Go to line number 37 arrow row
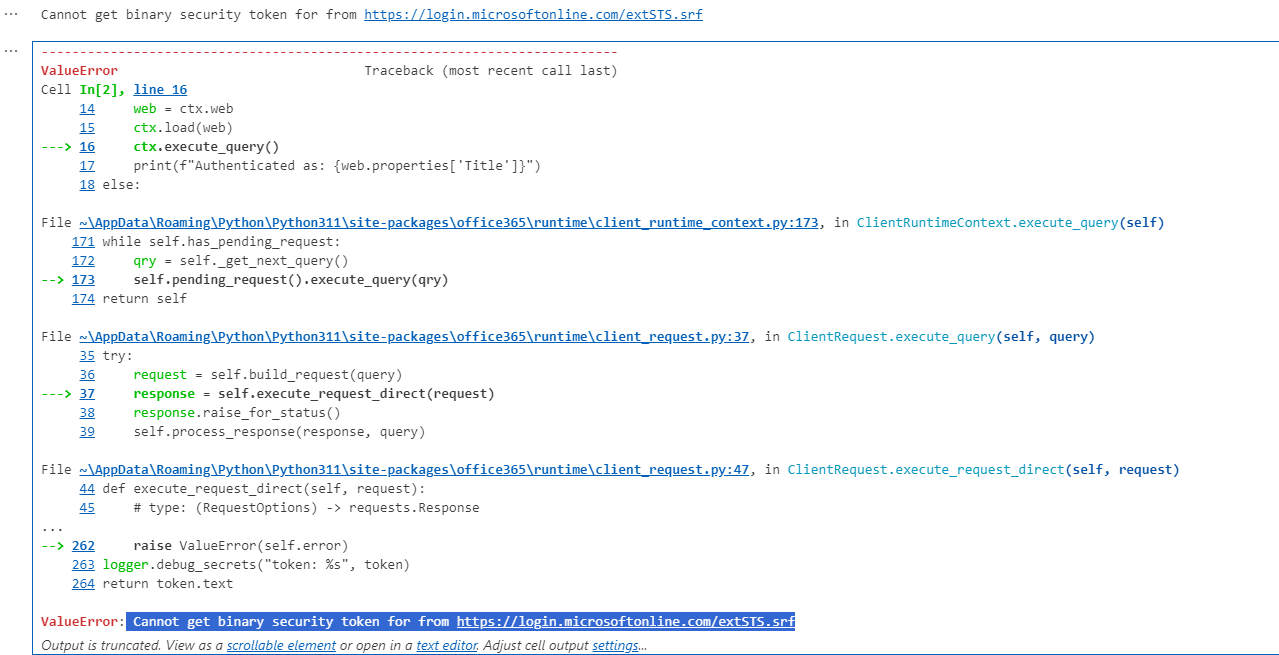The width and height of the screenshot is (1279, 655). 87,394
